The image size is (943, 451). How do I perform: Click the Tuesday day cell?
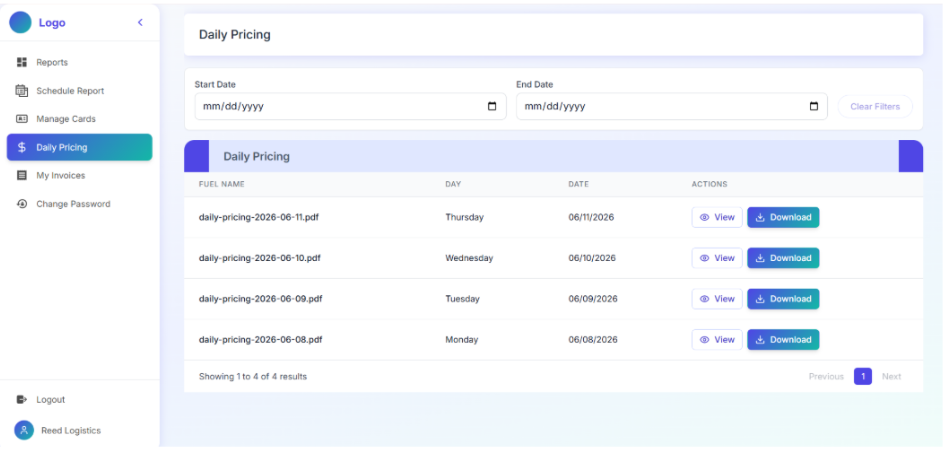[x=462, y=299]
